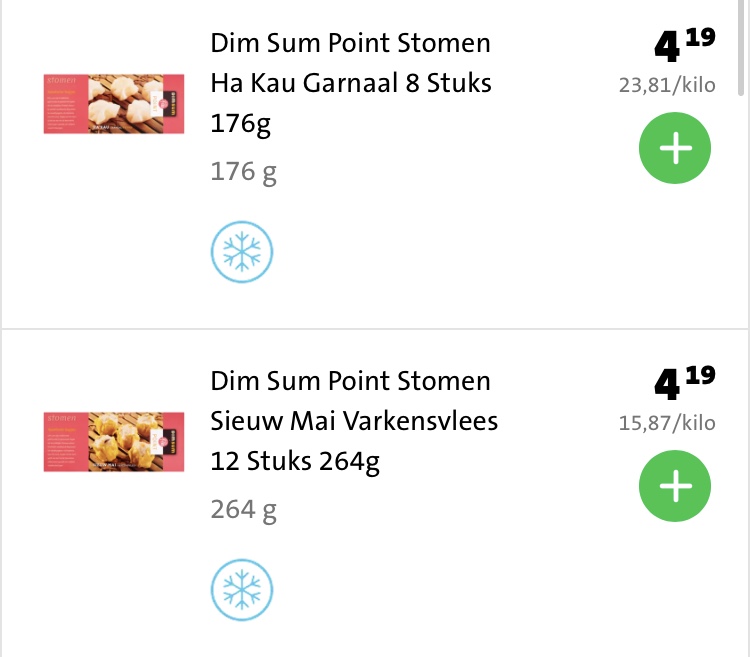This screenshot has height=657, width=750.
Task: Open the second product's Dim Sum Point Stomen heading
Action: coord(351,381)
